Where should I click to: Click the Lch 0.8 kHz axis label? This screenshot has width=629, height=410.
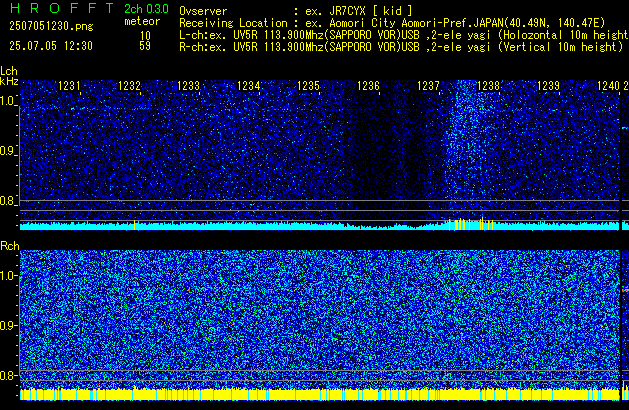(8, 201)
